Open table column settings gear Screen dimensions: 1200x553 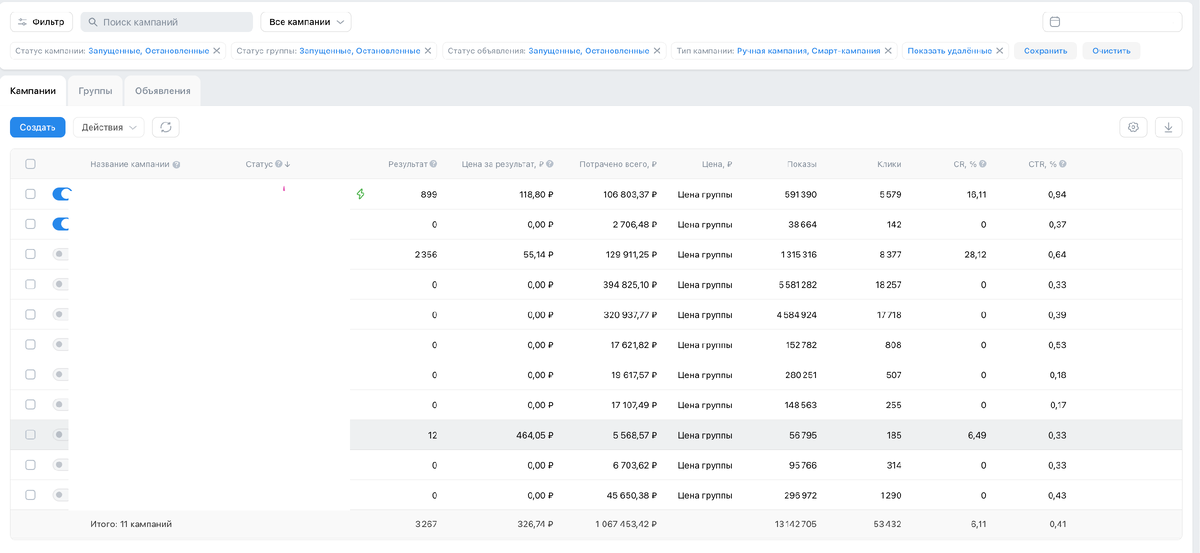click(x=1133, y=127)
